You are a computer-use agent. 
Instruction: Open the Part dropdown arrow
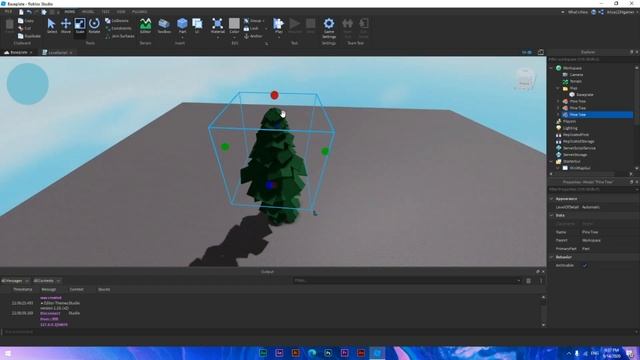click(x=182, y=38)
